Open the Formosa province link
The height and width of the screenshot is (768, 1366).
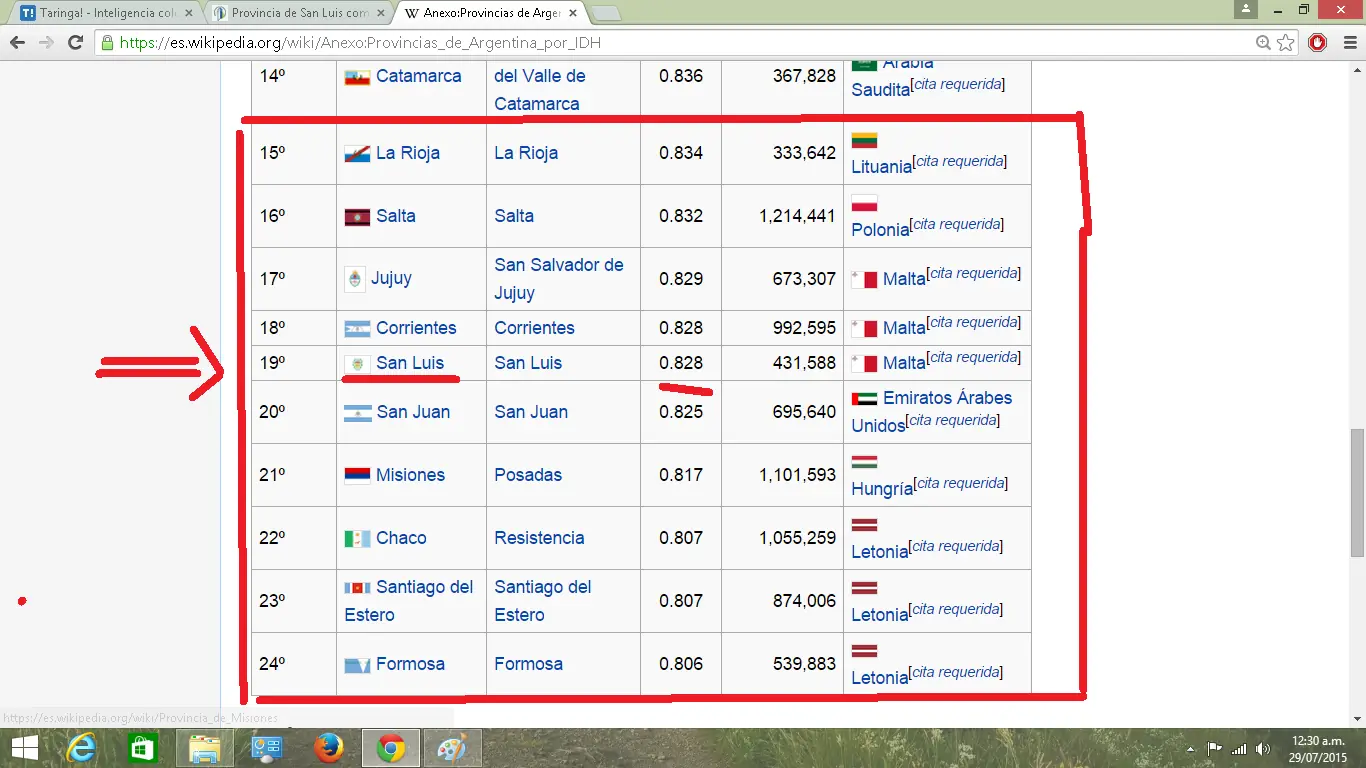click(410, 664)
